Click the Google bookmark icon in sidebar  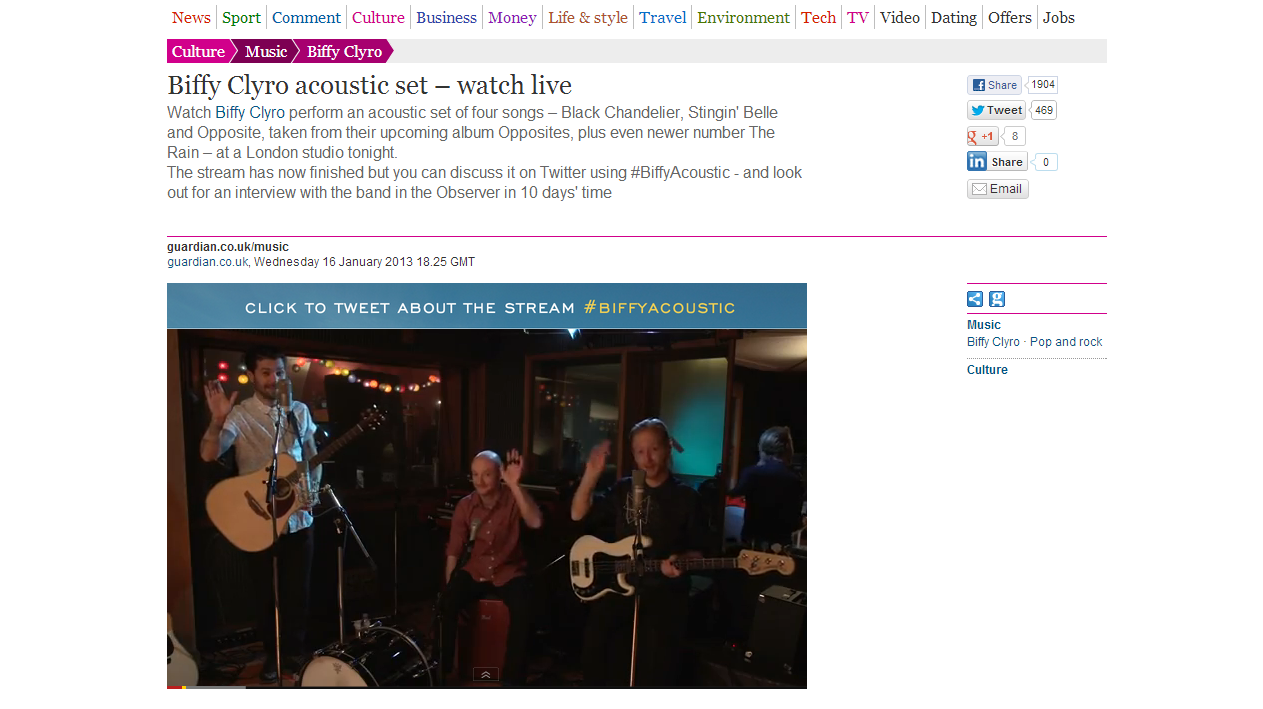click(997, 299)
